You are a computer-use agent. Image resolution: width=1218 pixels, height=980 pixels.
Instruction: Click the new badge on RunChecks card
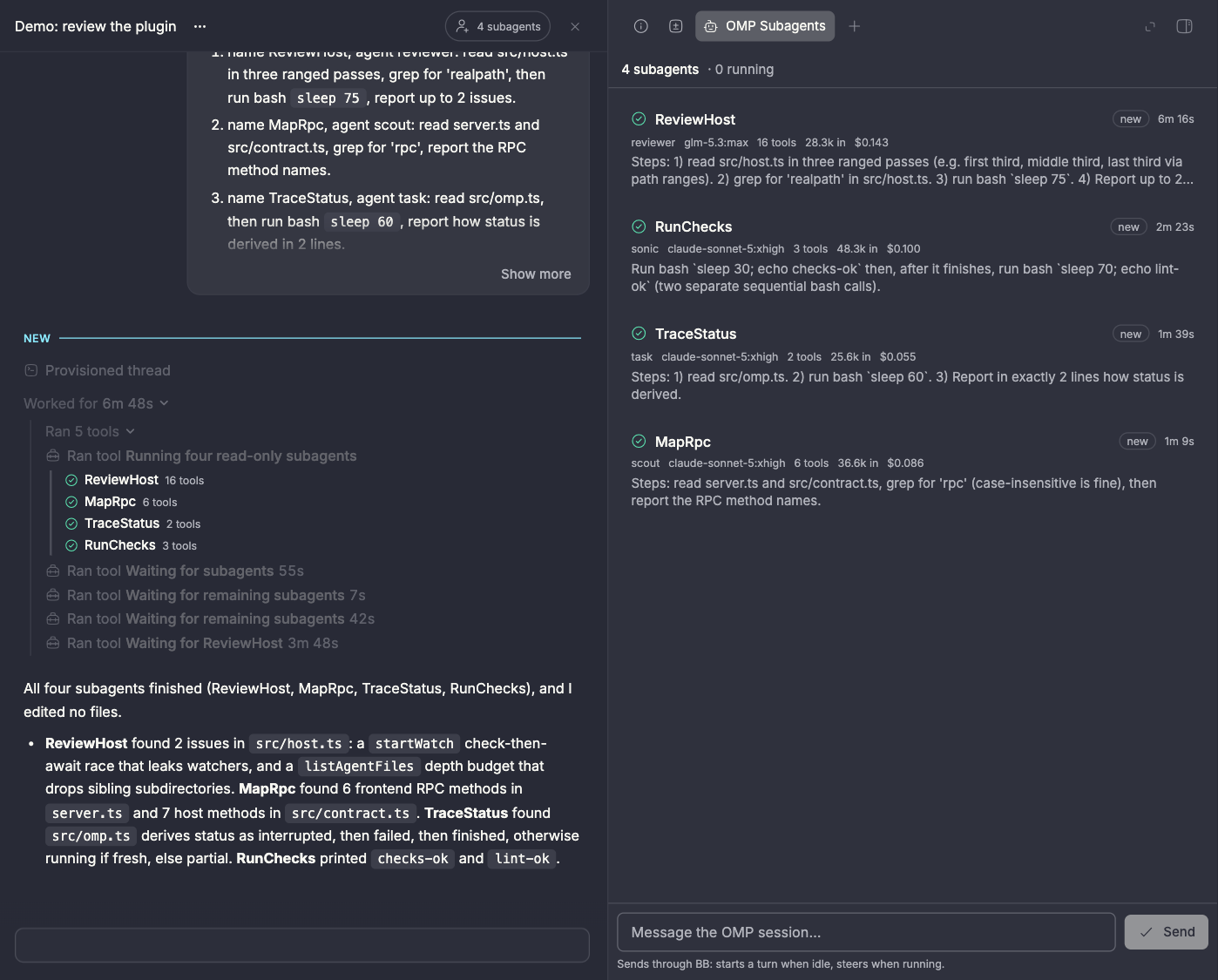pyautogui.click(x=1129, y=226)
